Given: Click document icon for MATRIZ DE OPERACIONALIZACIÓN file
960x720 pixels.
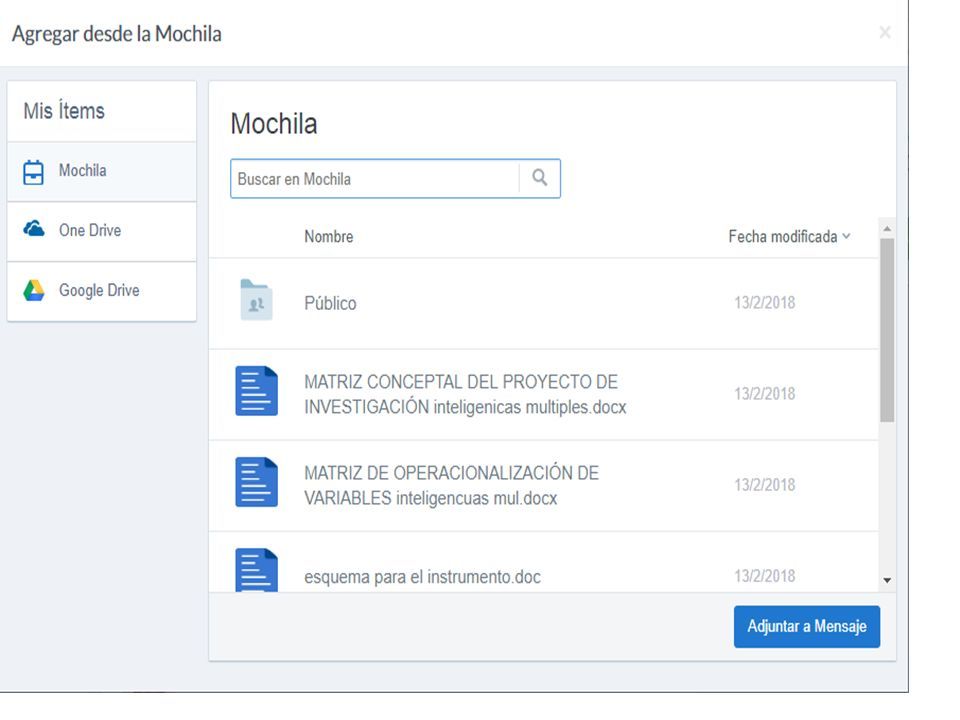Looking at the screenshot, I should (257, 482).
